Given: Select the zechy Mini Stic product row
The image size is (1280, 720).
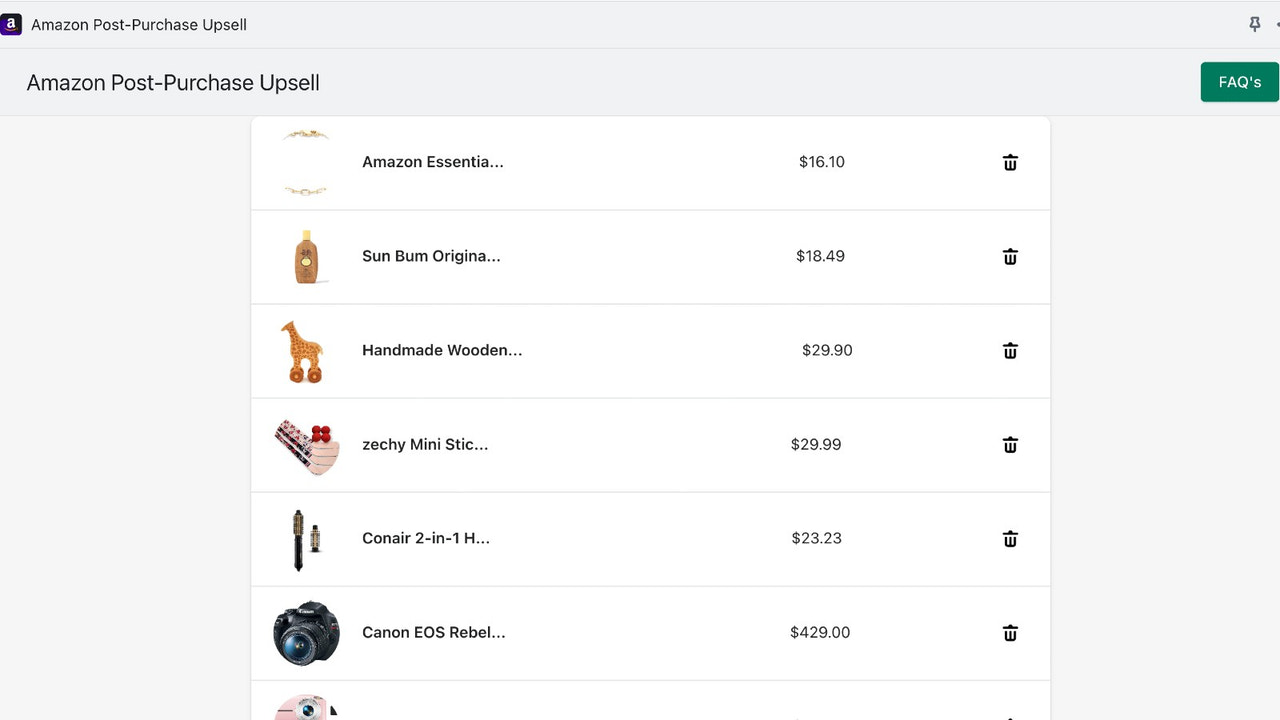Looking at the screenshot, I should point(425,444).
